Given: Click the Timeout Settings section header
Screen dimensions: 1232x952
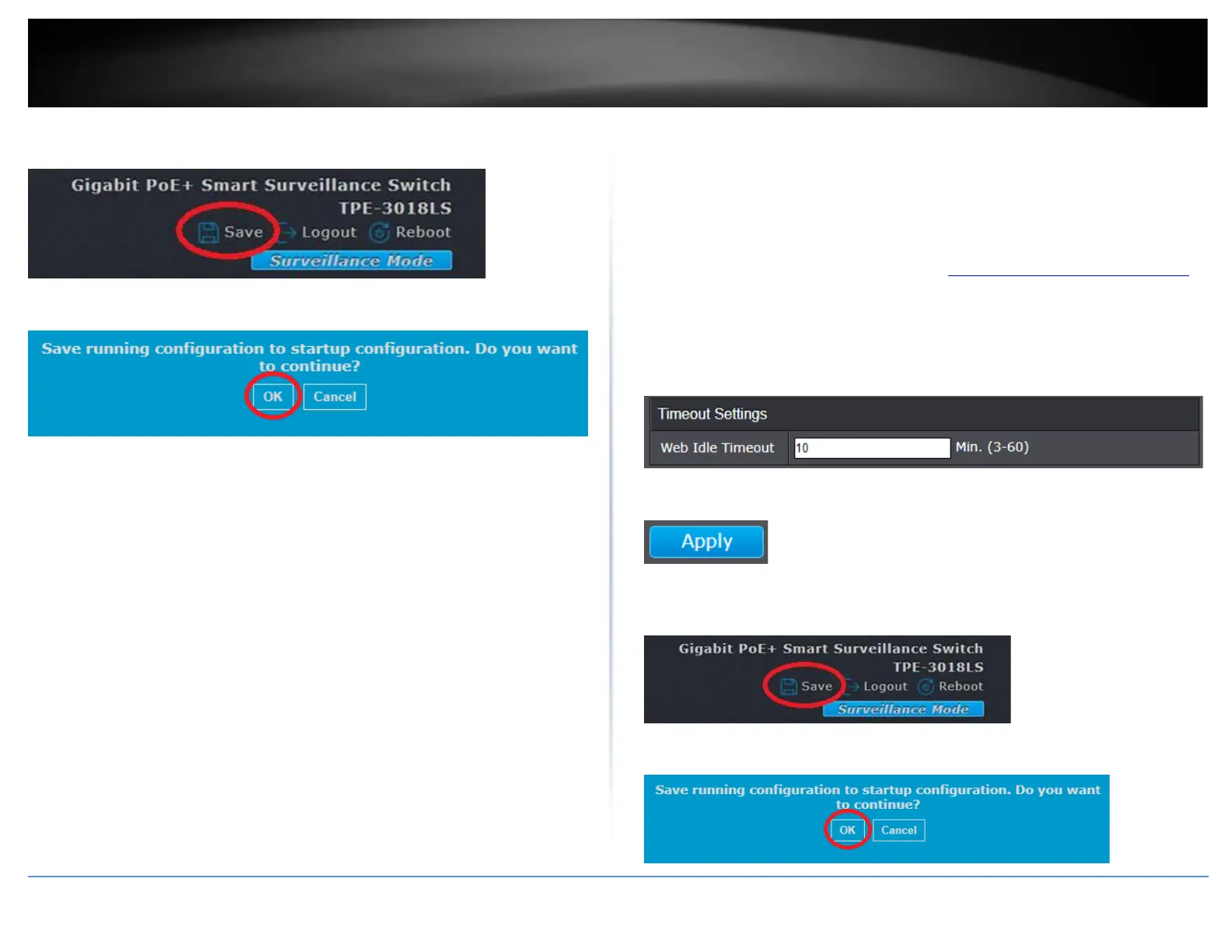Looking at the screenshot, I should 923,414.
